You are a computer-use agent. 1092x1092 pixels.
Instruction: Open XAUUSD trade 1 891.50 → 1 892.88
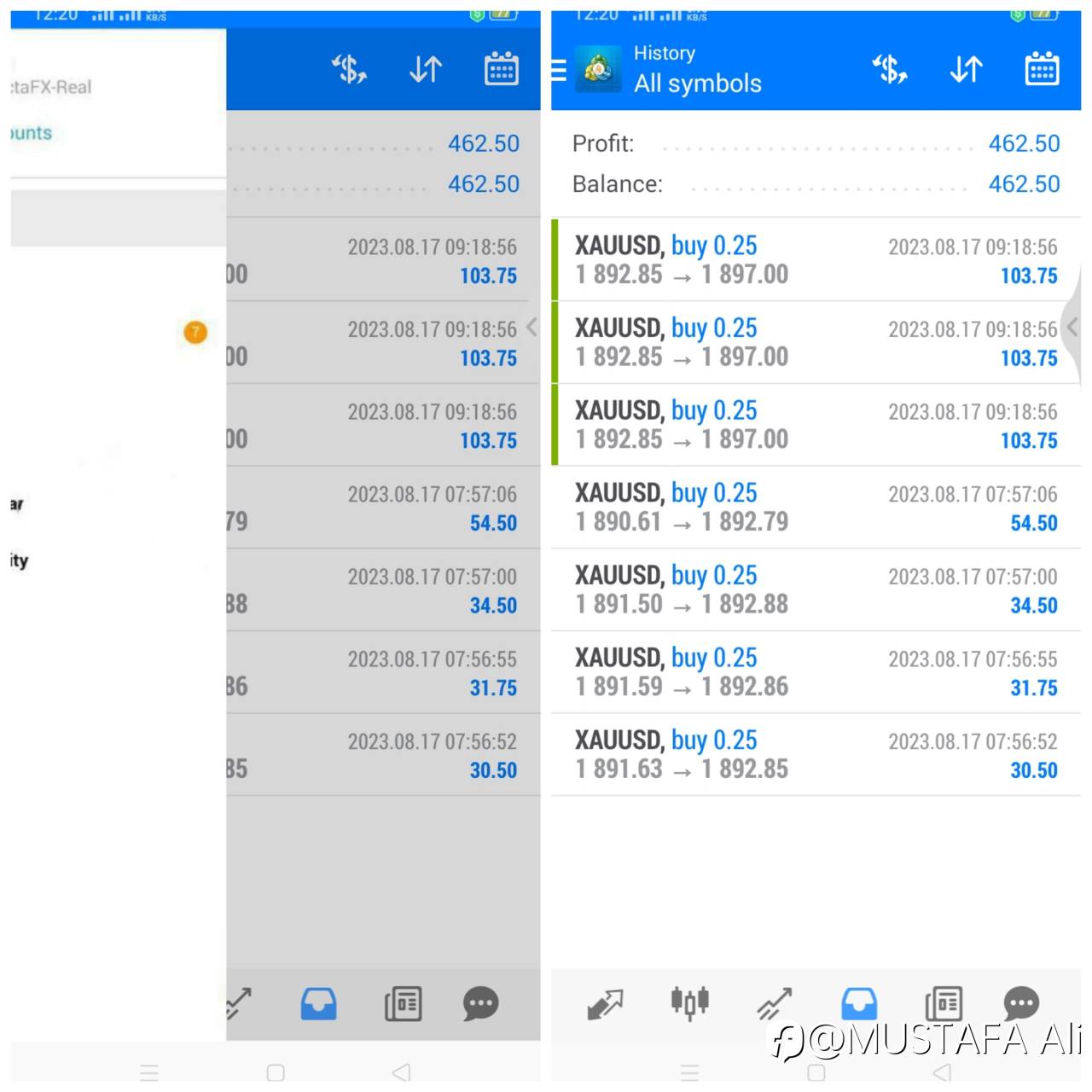coord(816,590)
